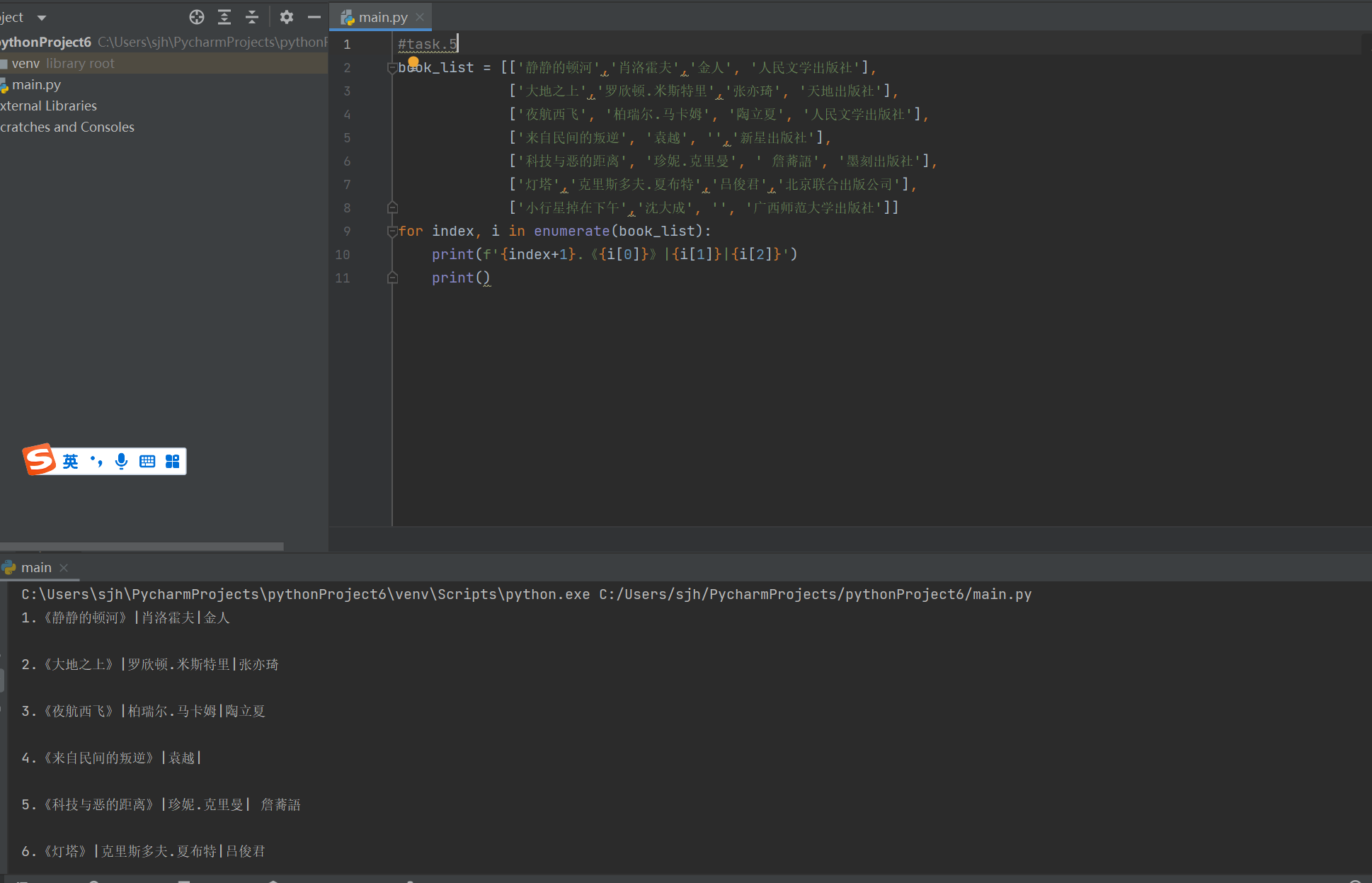Toggle Sogou Chinese/English mode button
1372x883 pixels.
[70, 462]
